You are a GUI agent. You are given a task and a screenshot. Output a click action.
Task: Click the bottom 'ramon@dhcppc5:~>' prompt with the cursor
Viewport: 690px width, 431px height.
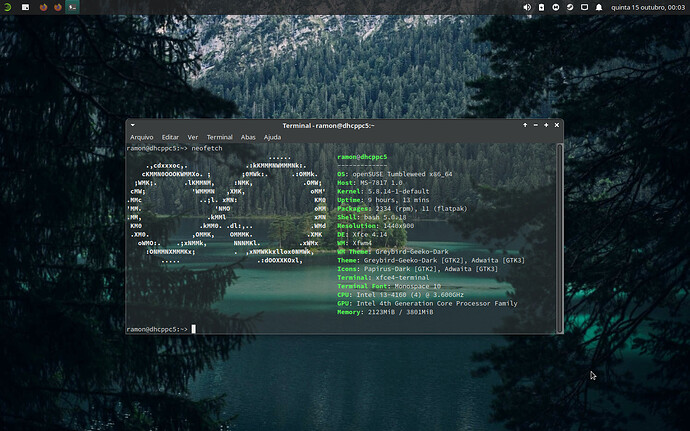161,329
